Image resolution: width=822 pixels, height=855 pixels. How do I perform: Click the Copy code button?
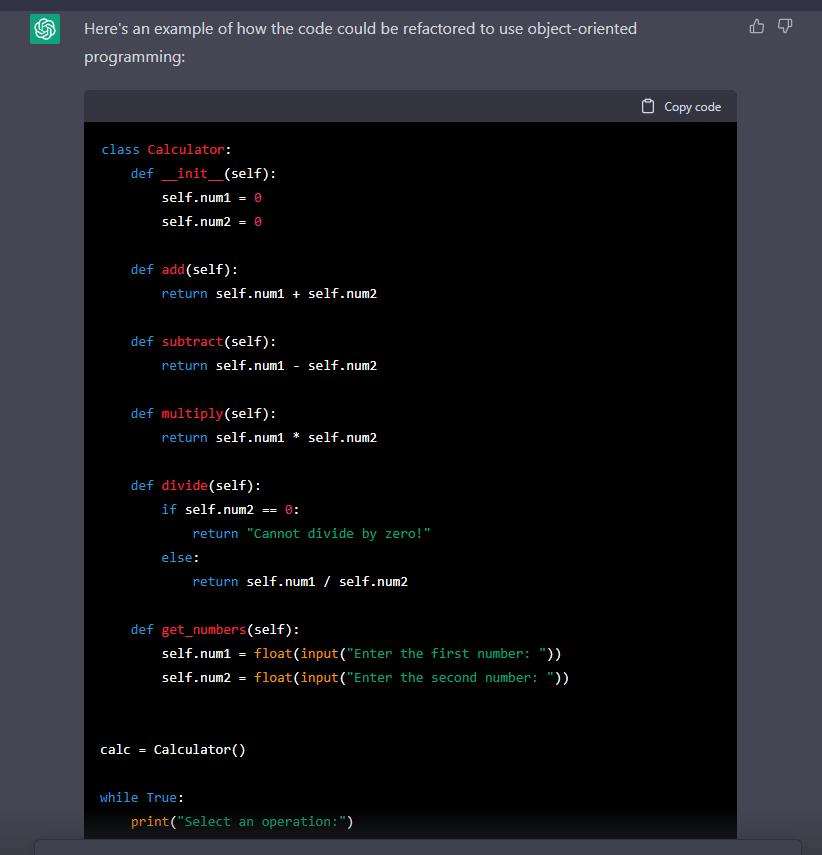pos(681,107)
